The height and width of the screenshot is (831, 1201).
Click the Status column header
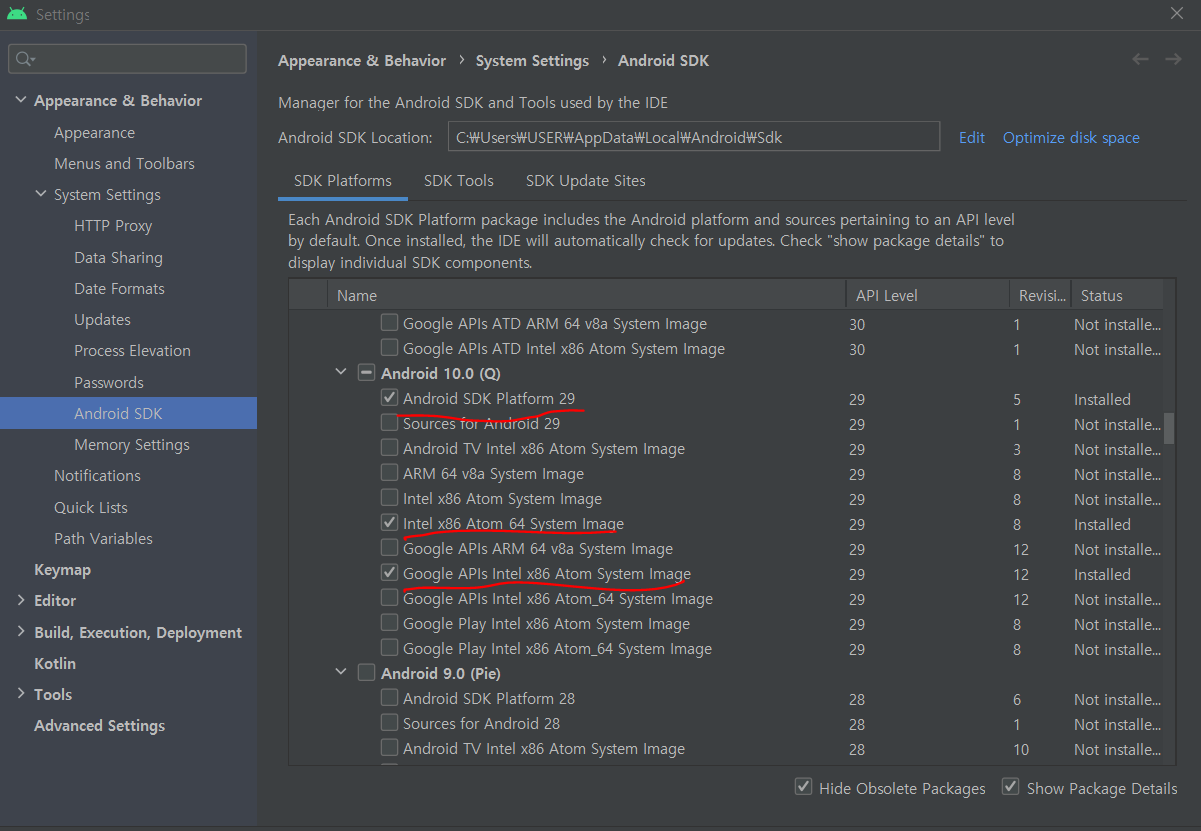[x=1117, y=295]
